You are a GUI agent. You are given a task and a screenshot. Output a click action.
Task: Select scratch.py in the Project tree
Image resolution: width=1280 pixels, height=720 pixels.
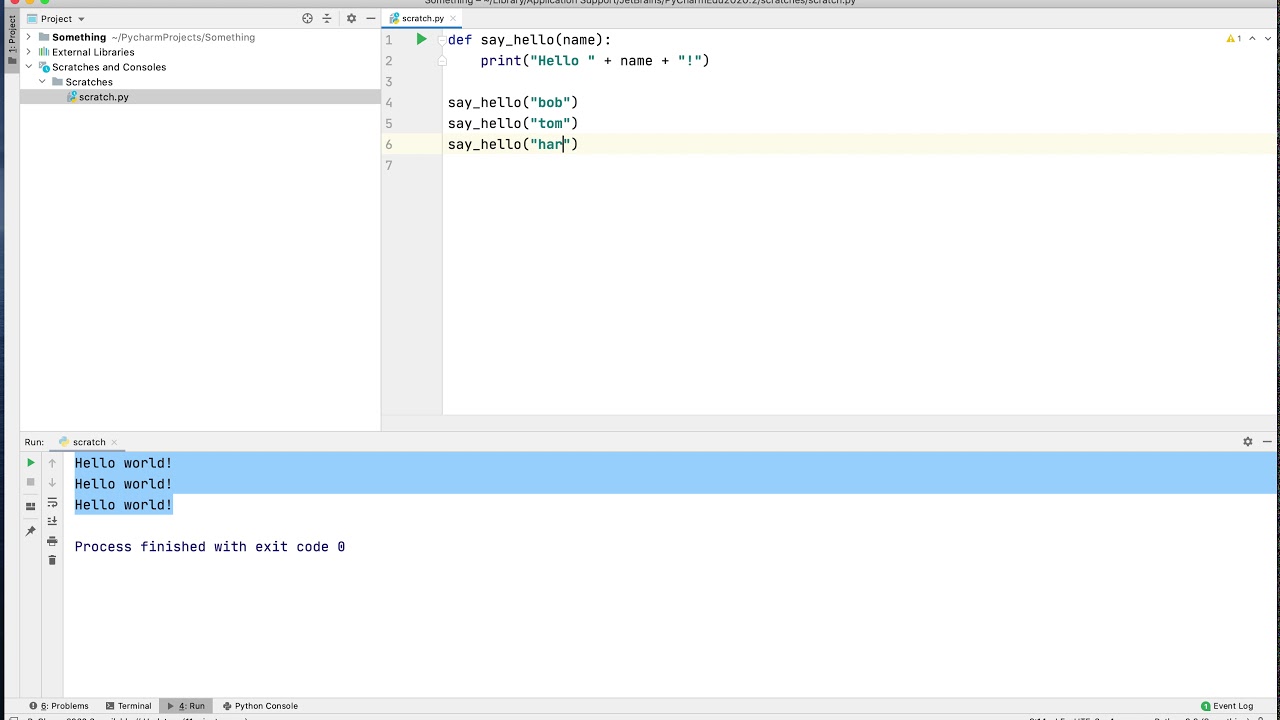[200, 97]
